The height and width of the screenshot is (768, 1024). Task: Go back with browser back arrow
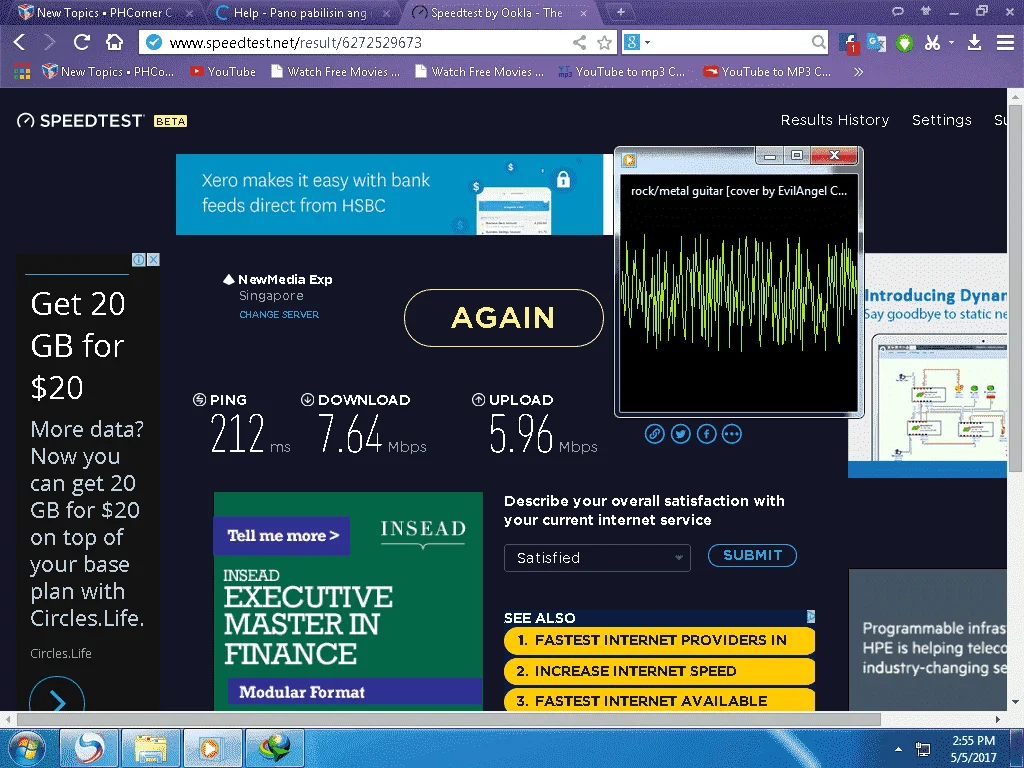coord(20,42)
